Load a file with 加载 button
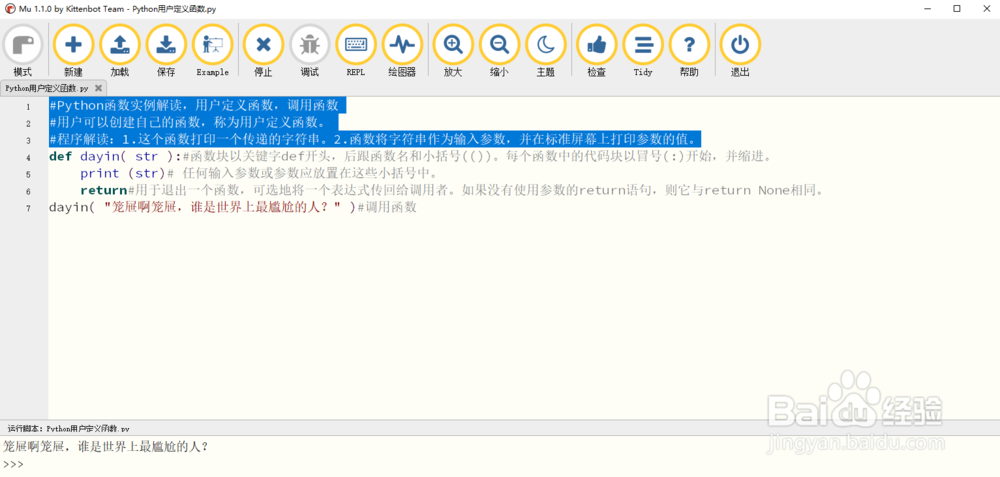The width and height of the screenshot is (1000, 477). coord(120,51)
